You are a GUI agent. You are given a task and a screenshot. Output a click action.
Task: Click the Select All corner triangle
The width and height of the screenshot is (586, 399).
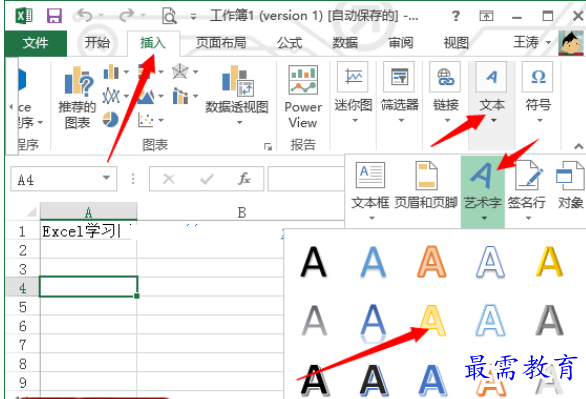point(31,212)
